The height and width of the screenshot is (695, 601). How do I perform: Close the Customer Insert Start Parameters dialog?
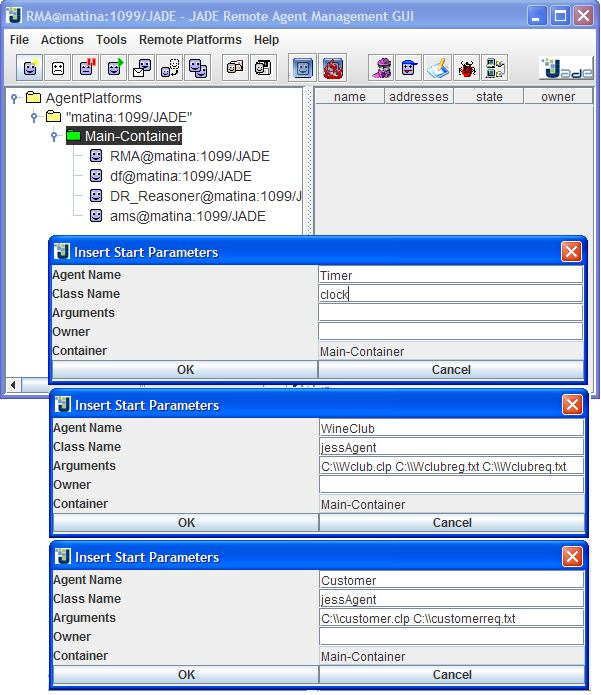[x=572, y=556]
